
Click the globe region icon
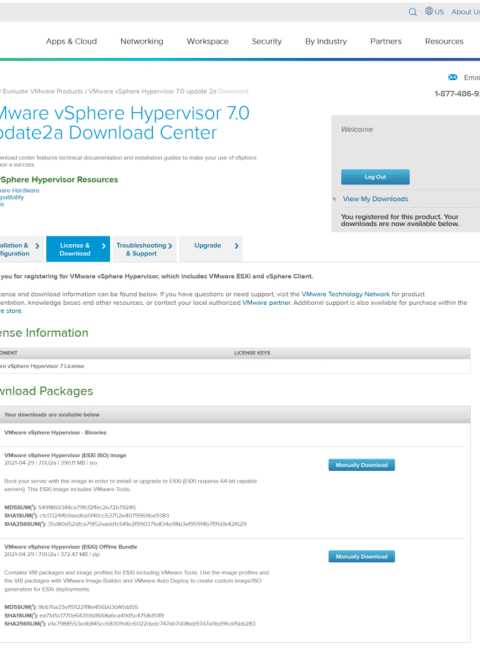click(429, 11)
